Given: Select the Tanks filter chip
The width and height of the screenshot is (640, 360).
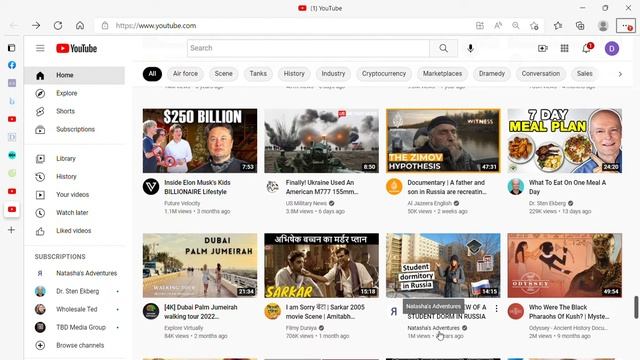Looking at the screenshot, I should [x=258, y=74].
